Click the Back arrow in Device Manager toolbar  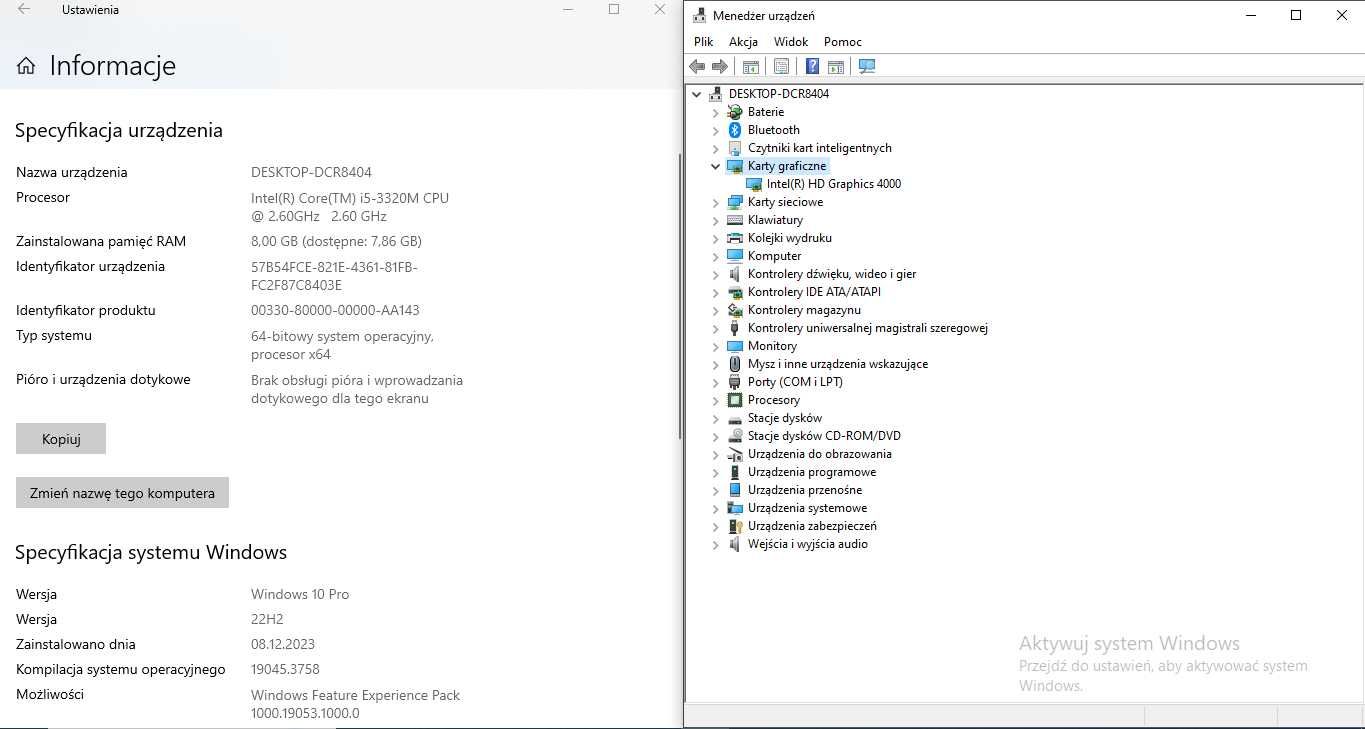tap(697, 67)
